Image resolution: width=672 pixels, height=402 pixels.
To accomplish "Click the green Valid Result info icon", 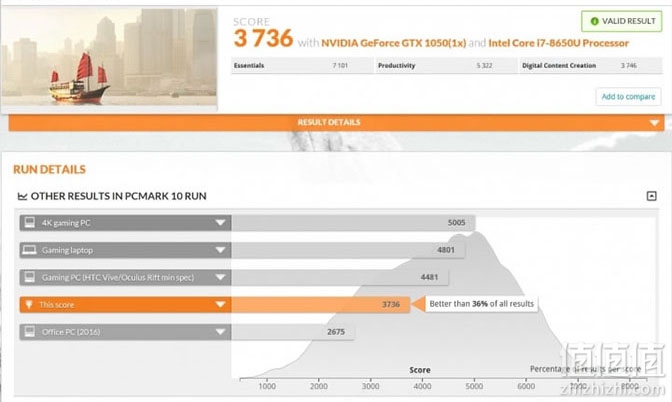I will coord(594,21).
